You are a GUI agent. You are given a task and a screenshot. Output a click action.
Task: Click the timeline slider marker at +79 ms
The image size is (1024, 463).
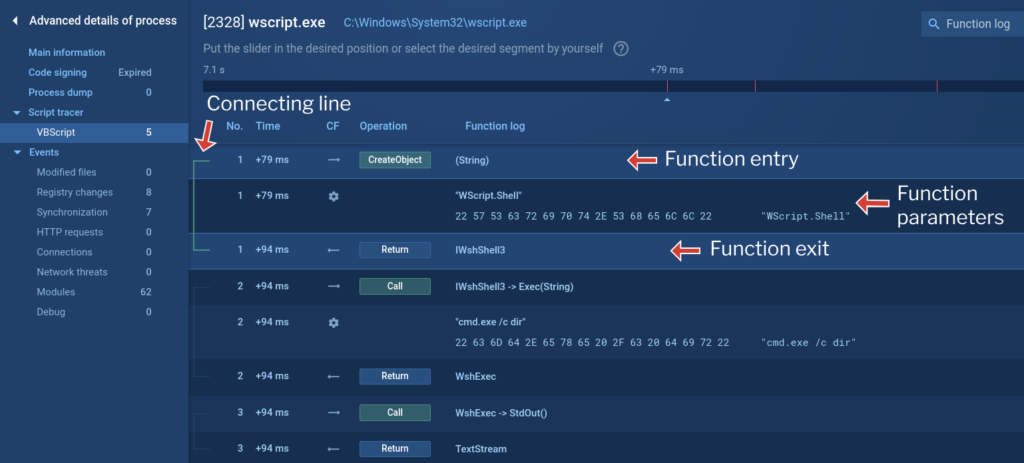point(667,99)
